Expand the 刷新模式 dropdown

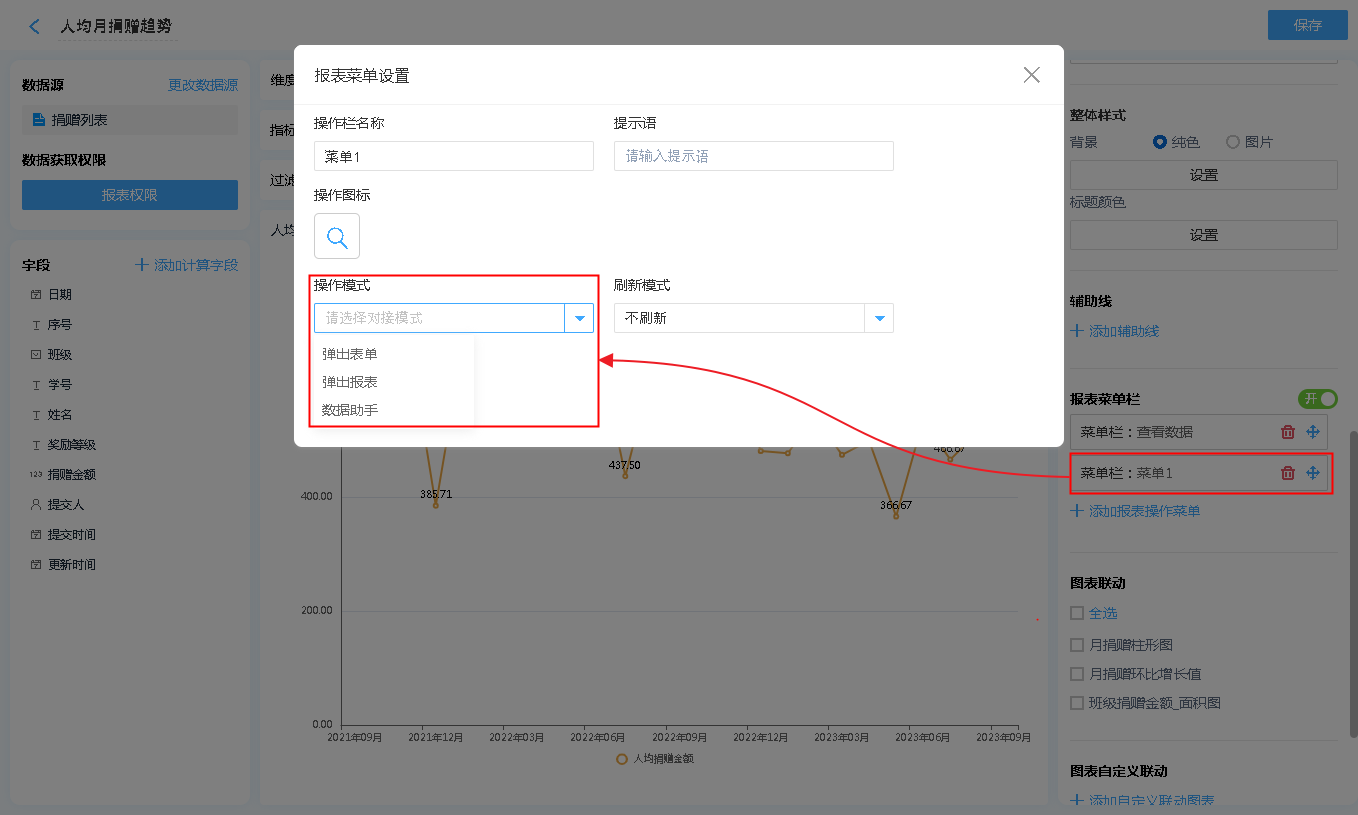[879, 318]
